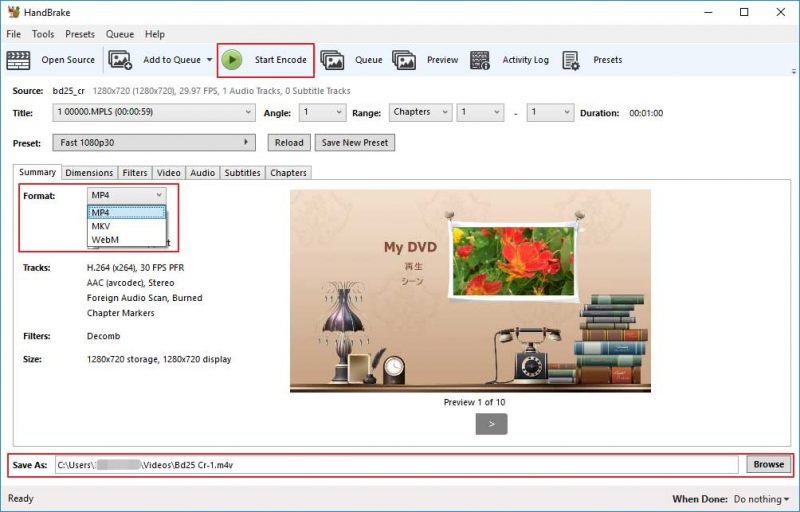Viewport: 800px width, 512px height.
Task: Select MP4 in the format list
Action: pyautogui.click(x=127, y=212)
